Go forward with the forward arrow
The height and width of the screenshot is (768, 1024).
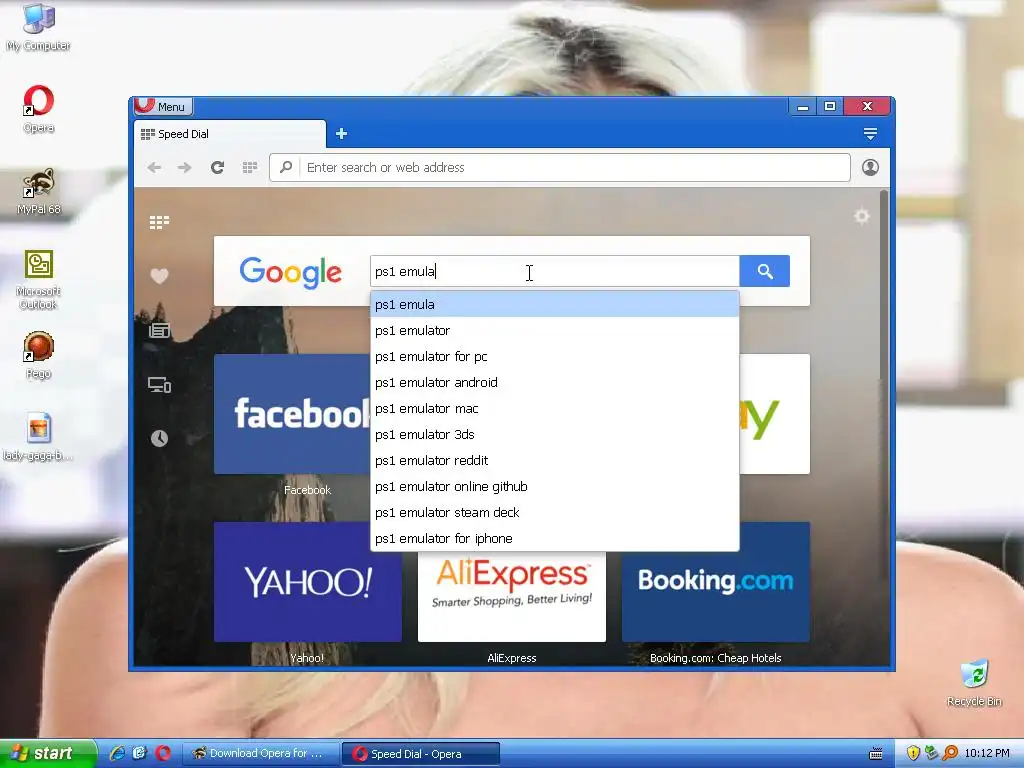(185, 168)
